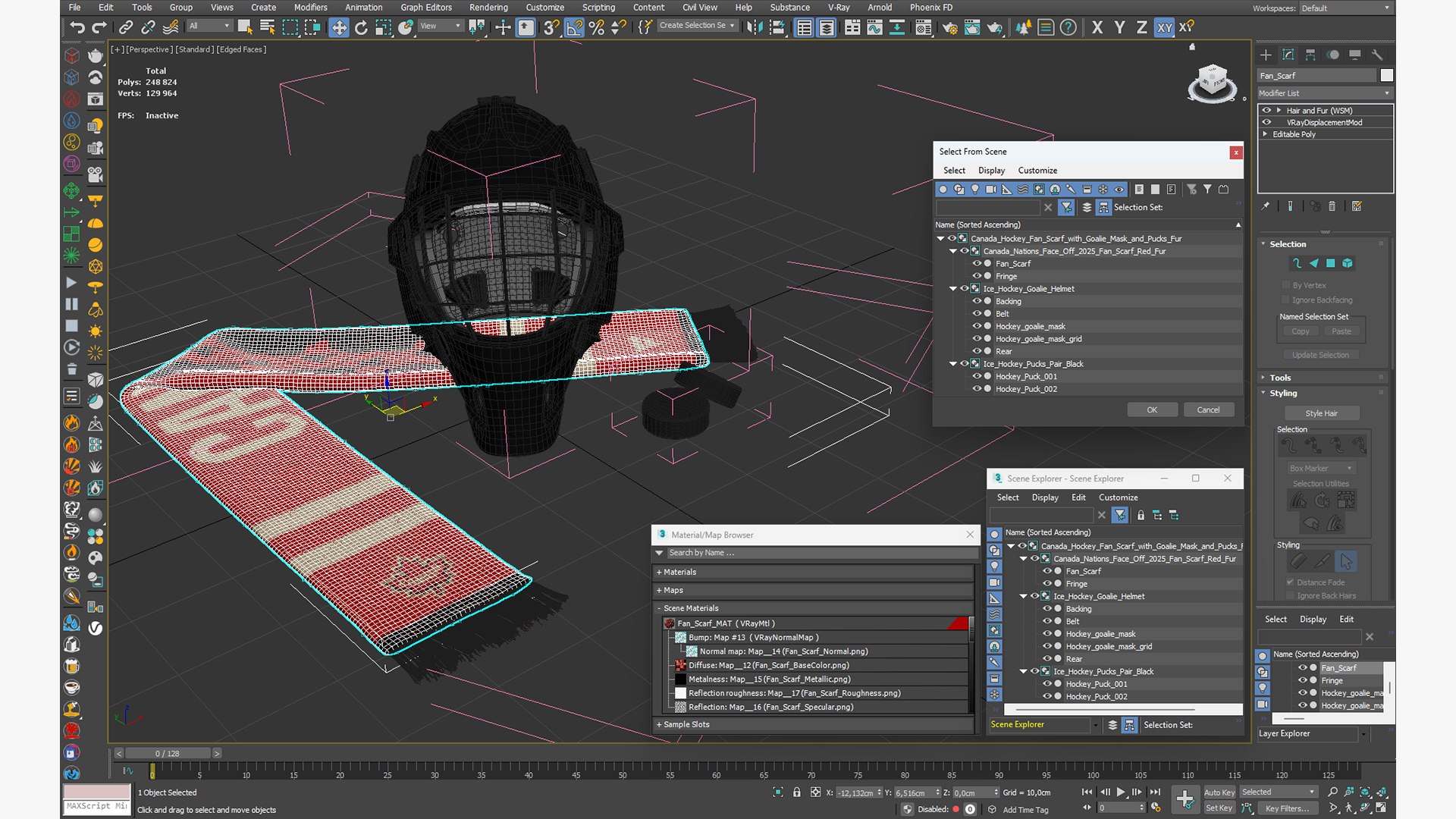Screen dimensions: 1456x819
Task: Open Customize menu in Select From Scene
Action: (1037, 171)
